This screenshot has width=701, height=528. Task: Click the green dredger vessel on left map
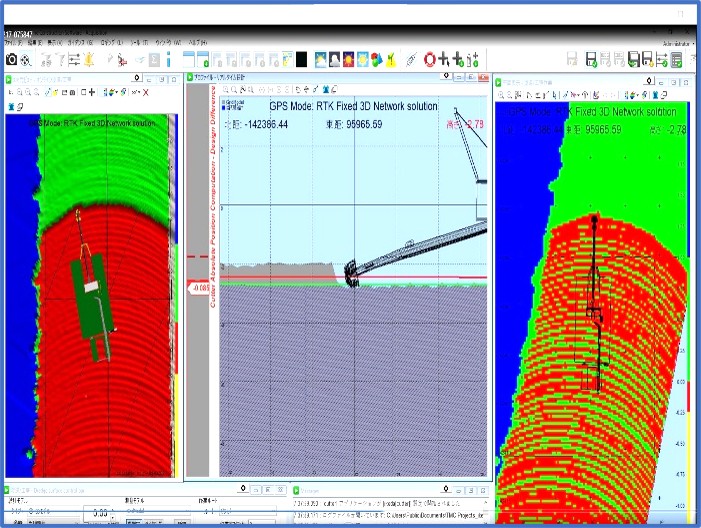[94, 300]
